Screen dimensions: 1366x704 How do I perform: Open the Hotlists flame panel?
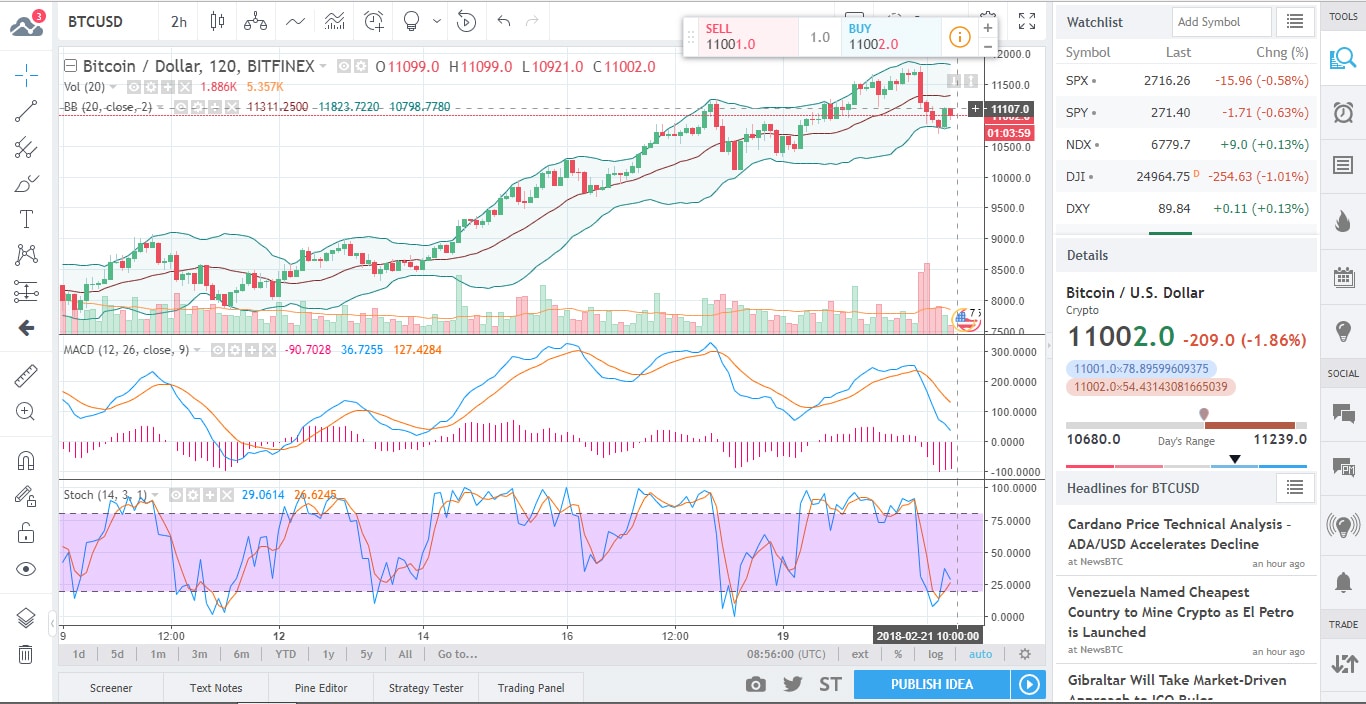[1343, 220]
